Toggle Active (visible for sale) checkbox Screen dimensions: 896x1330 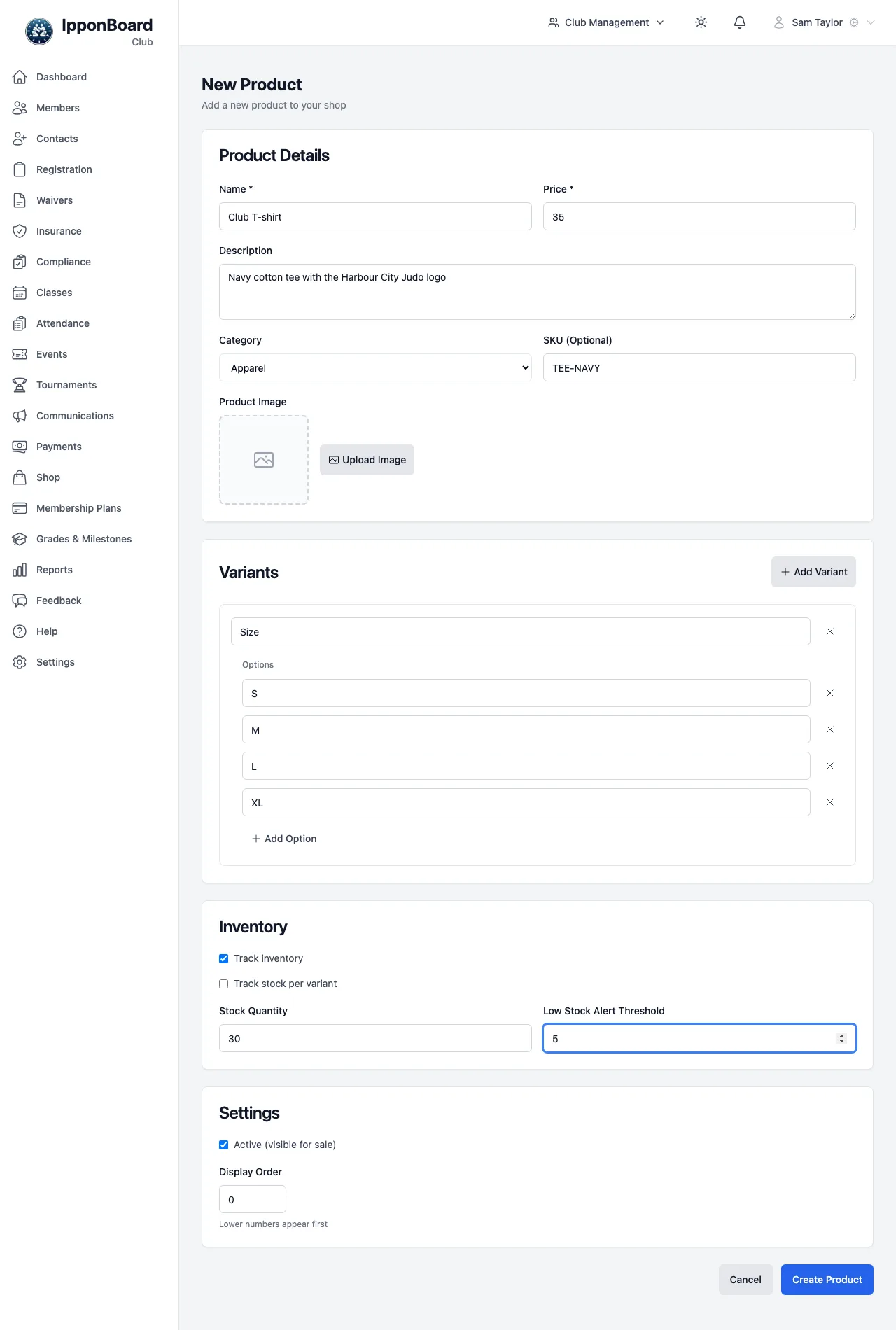[x=224, y=1144]
